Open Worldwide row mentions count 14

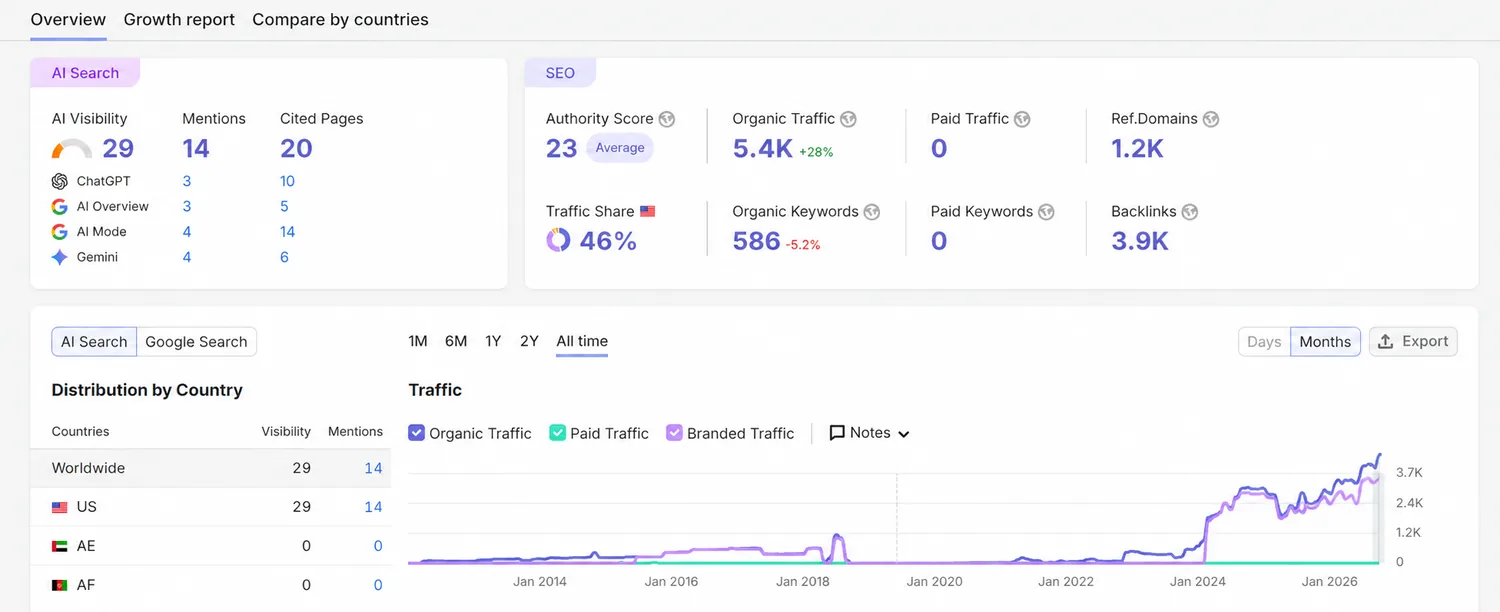[373, 468]
